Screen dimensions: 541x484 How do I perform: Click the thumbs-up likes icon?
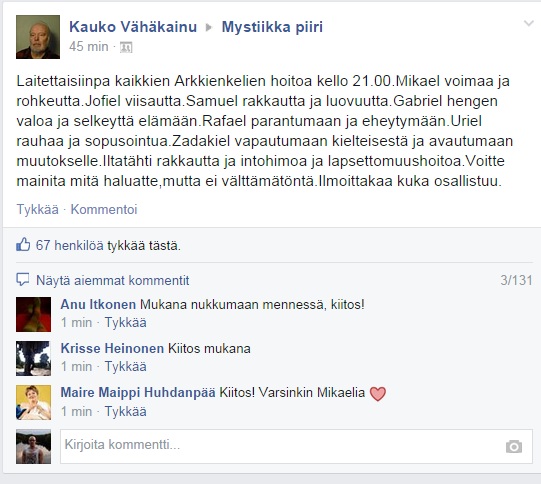tap(23, 245)
